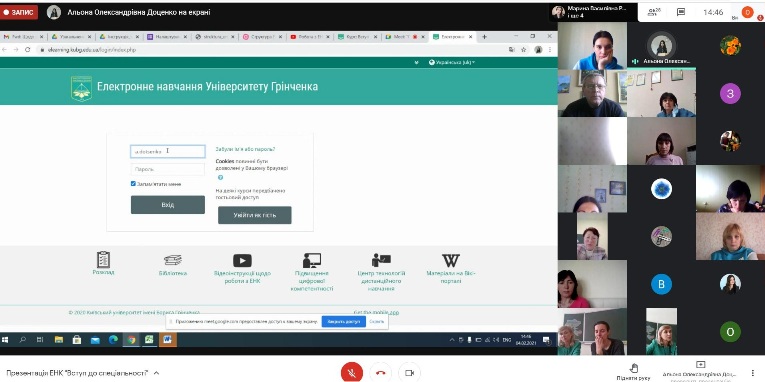Click the forgot username or password link
The width and height of the screenshot is (765, 382).
[245, 149]
